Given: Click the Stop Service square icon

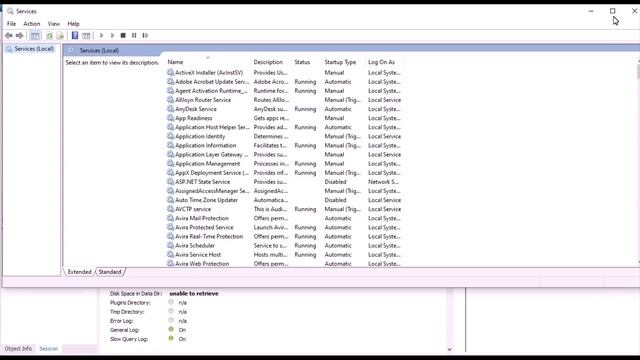Looking at the screenshot, I should pyautogui.click(x=123, y=36).
